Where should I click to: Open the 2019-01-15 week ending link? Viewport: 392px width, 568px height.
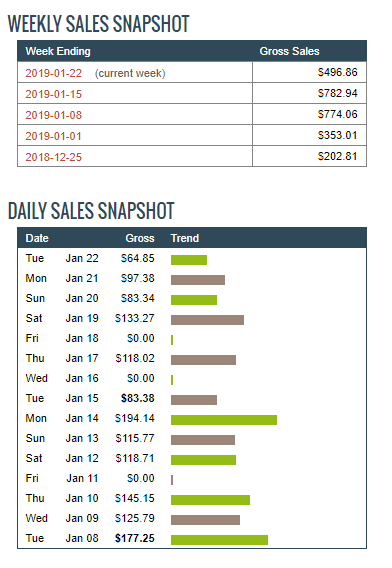54,94
